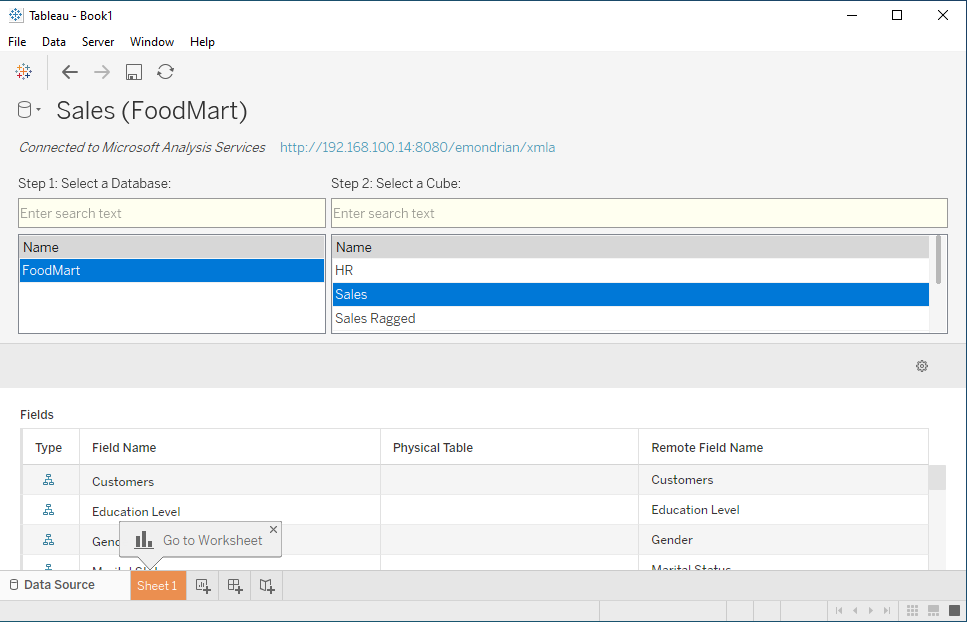Click the hierarchy type icon for Education Level

point(49,510)
